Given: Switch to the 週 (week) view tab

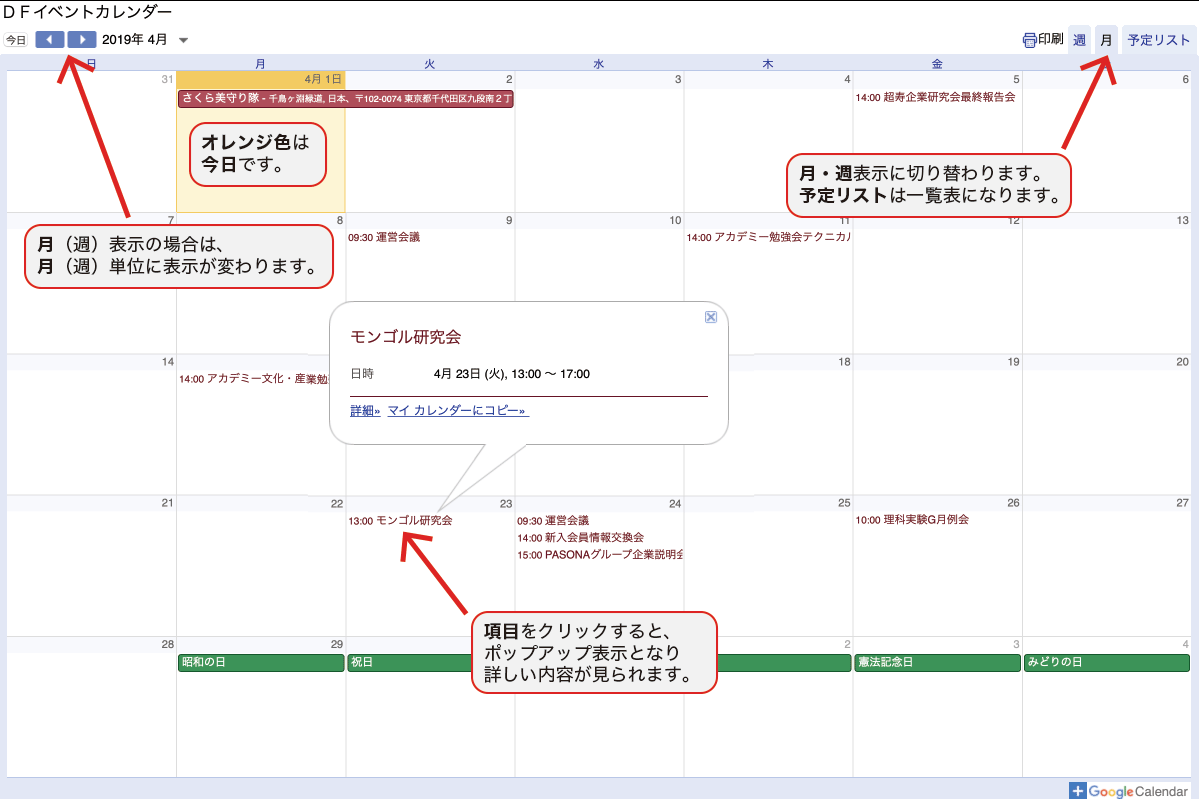Looking at the screenshot, I should (1079, 40).
